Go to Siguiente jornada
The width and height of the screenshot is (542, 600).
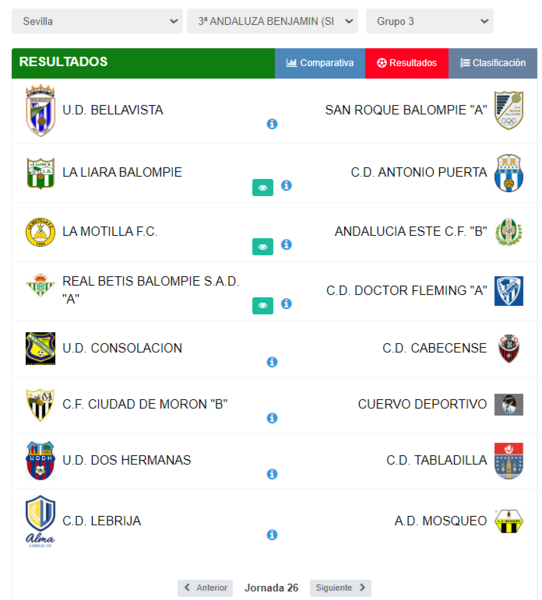[x=340, y=588]
